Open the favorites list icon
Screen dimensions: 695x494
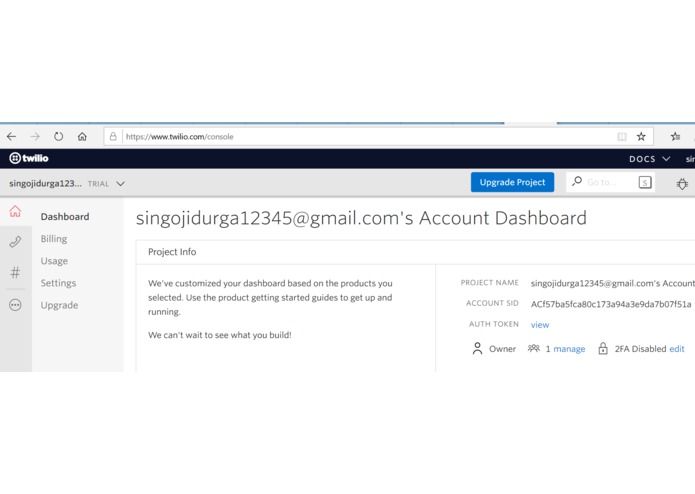tap(675, 136)
